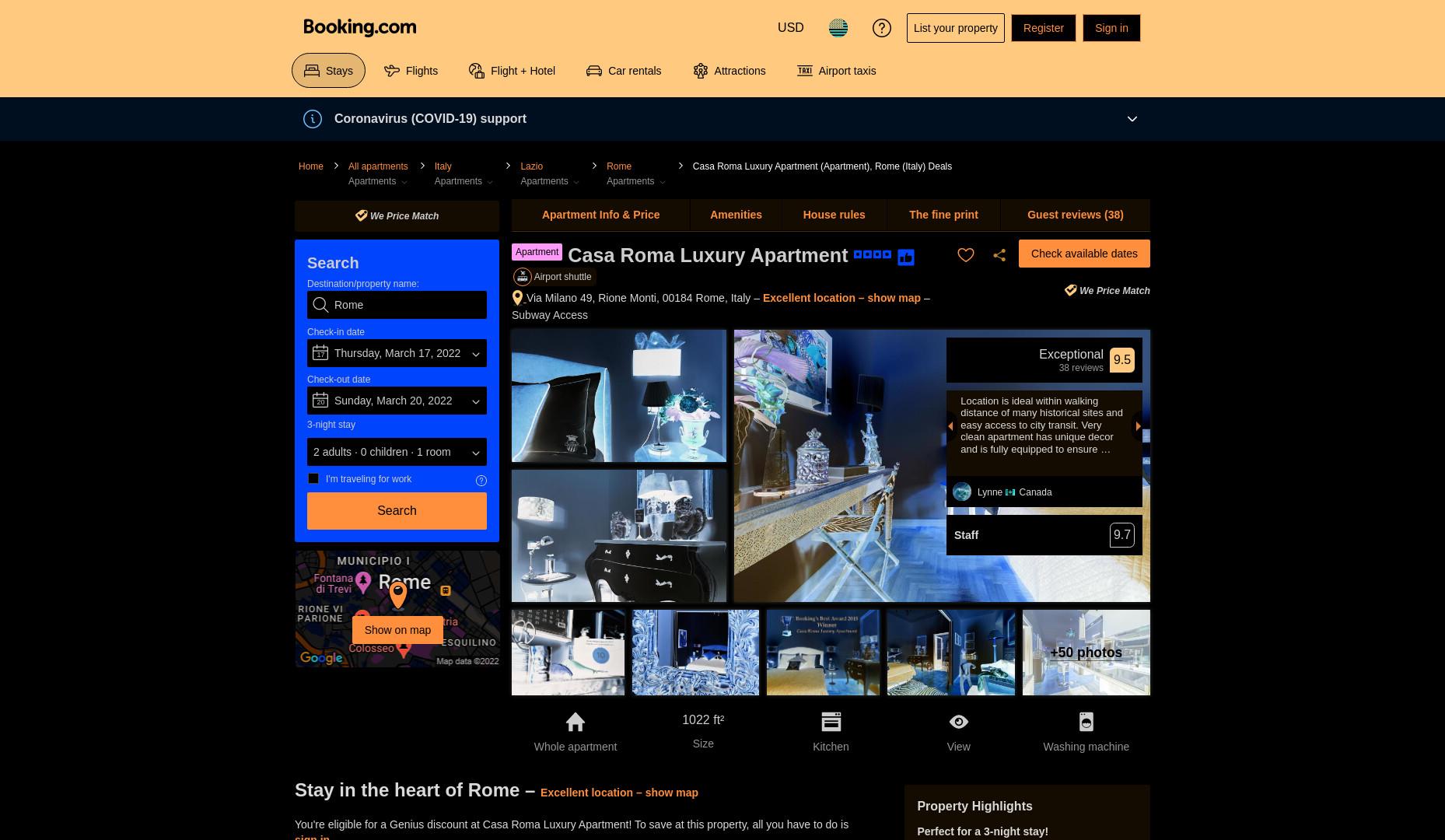Share this property via share icon

pyautogui.click(x=999, y=255)
